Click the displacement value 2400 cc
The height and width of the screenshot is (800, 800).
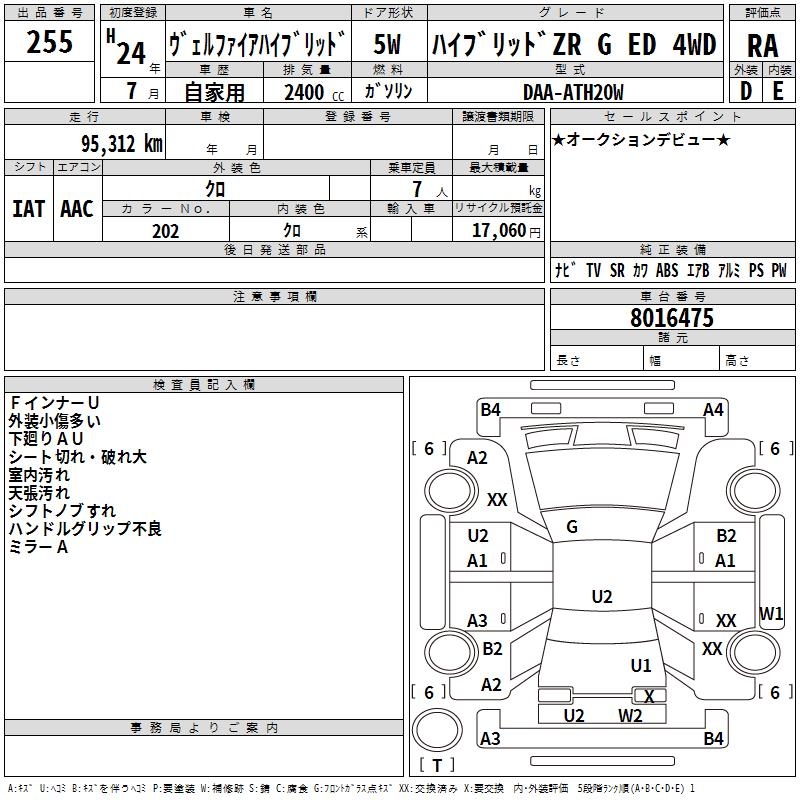[x=314, y=93]
